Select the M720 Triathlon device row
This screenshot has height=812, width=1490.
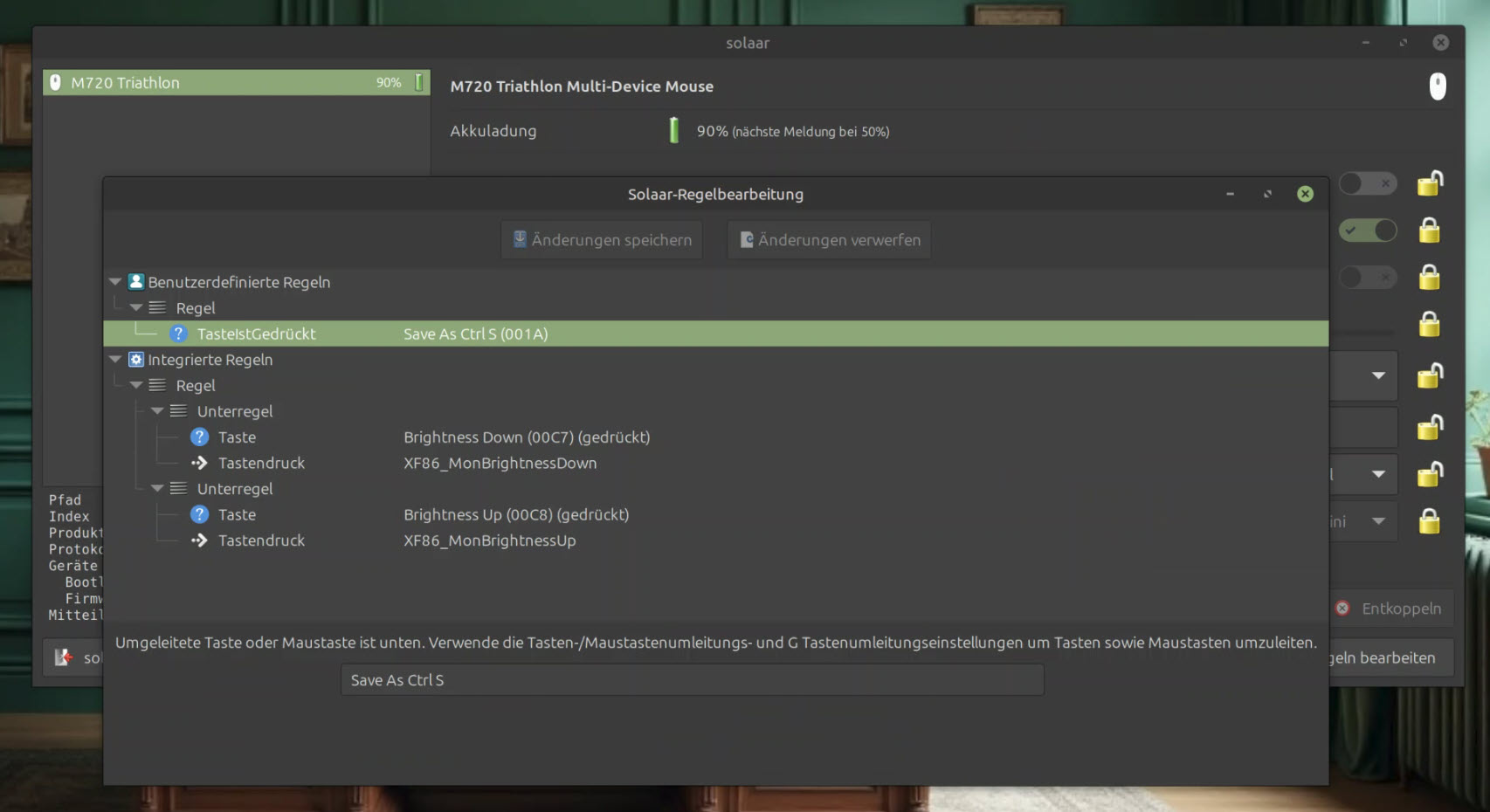[237, 83]
